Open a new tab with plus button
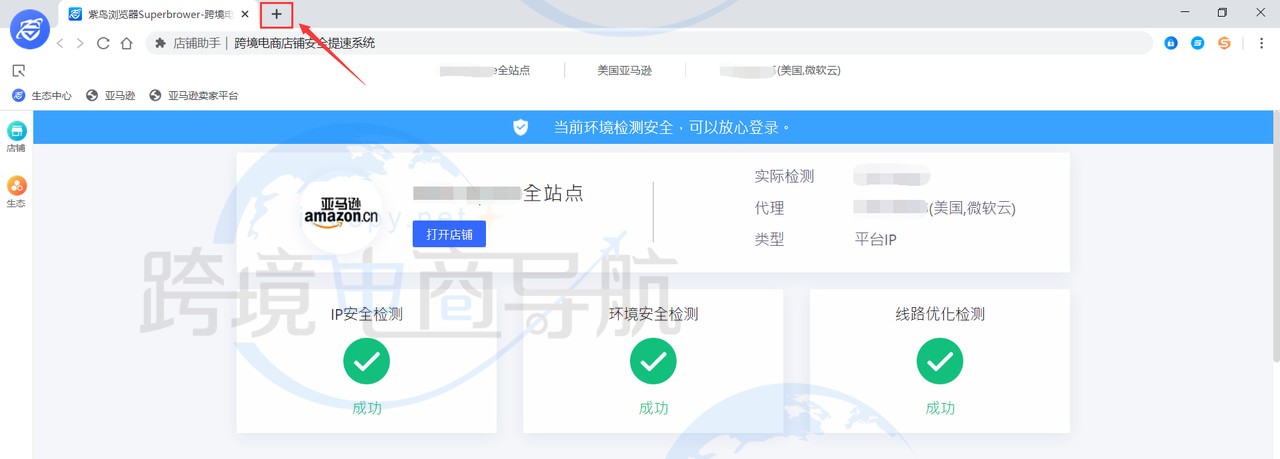 (277, 14)
